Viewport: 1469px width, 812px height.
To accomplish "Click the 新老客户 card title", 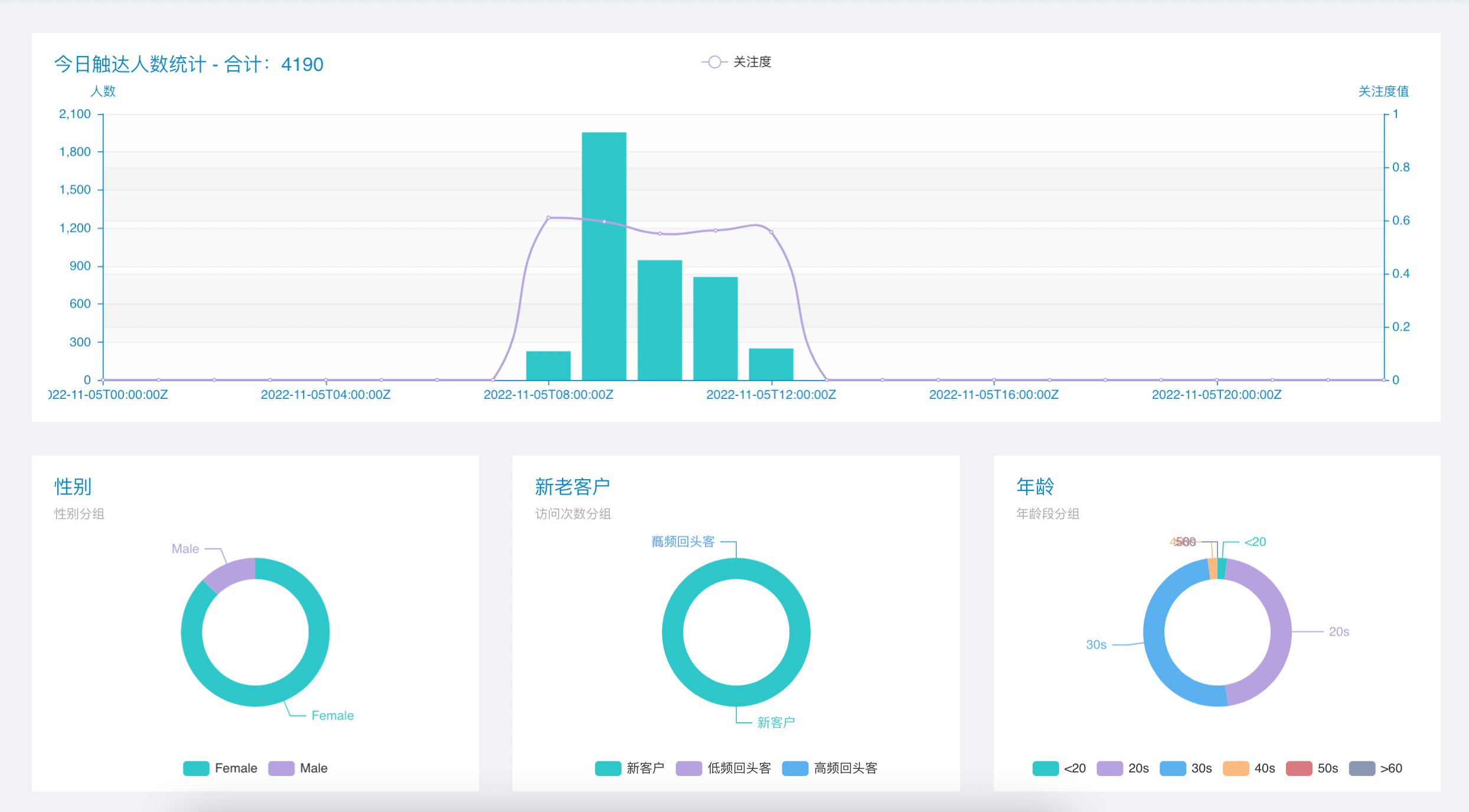I will pos(572,487).
